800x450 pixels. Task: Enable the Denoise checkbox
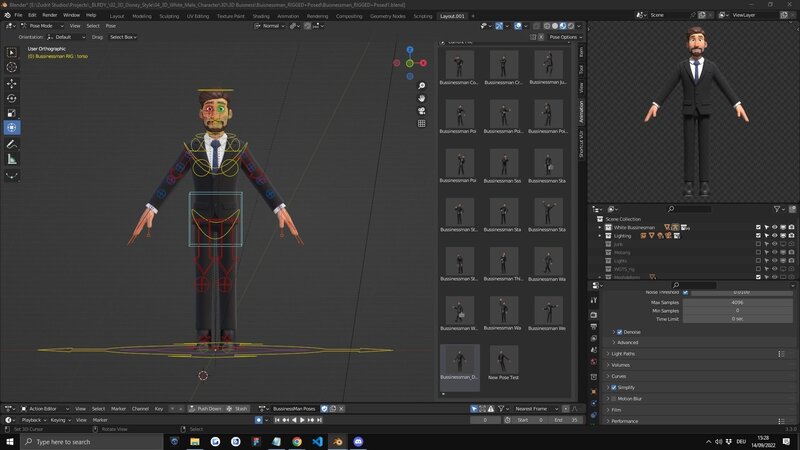coord(620,332)
